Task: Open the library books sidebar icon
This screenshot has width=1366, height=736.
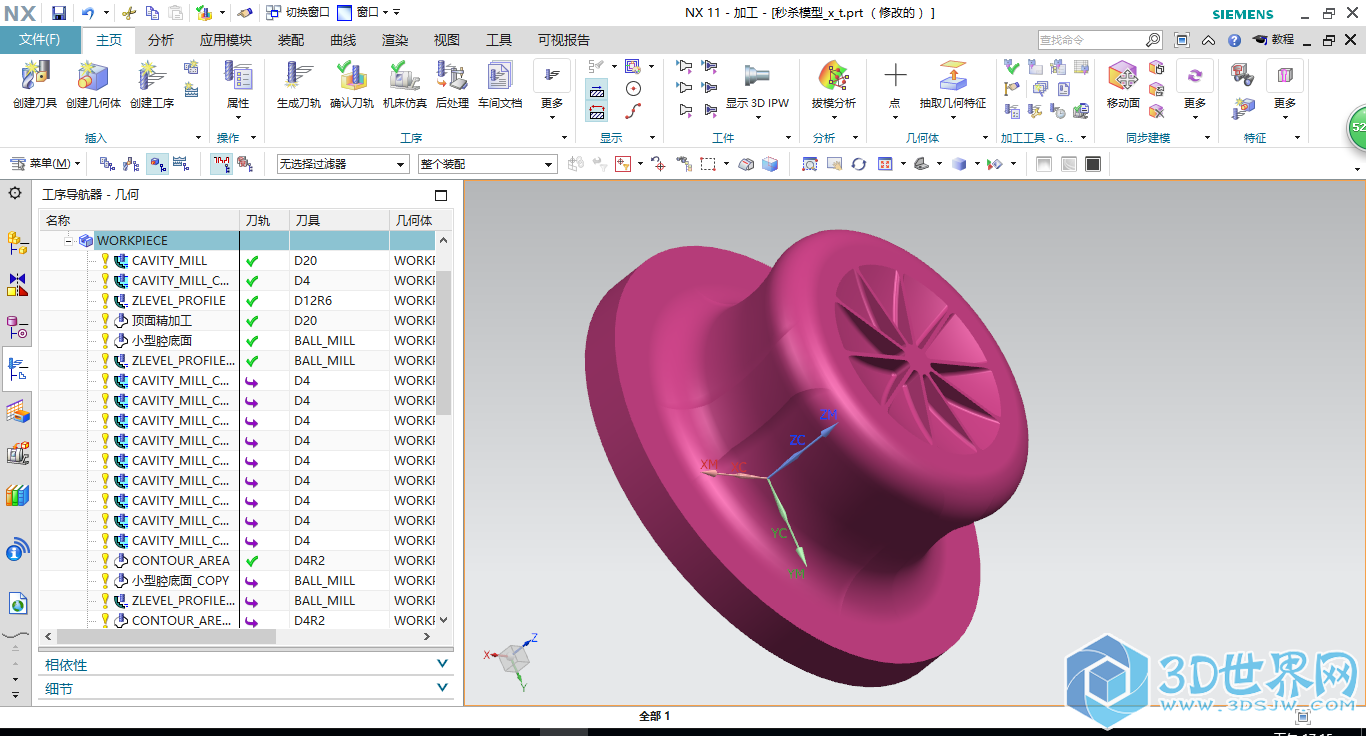Action: coord(17,495)
